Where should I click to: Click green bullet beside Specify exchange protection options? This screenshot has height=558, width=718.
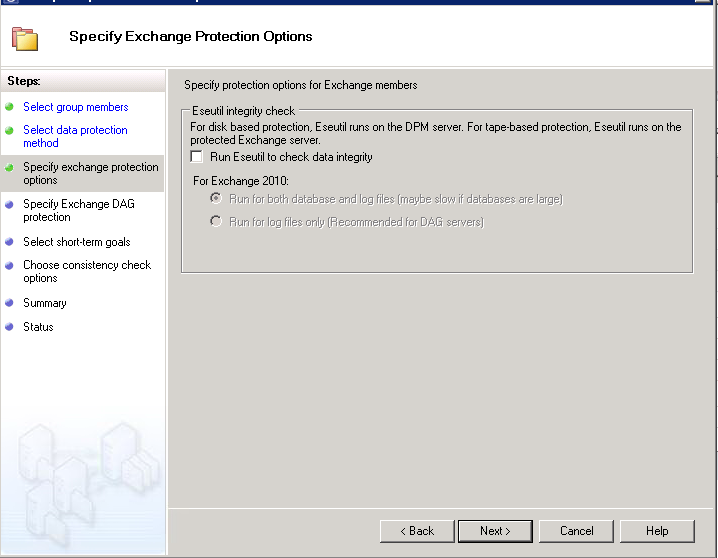(9, 168)
